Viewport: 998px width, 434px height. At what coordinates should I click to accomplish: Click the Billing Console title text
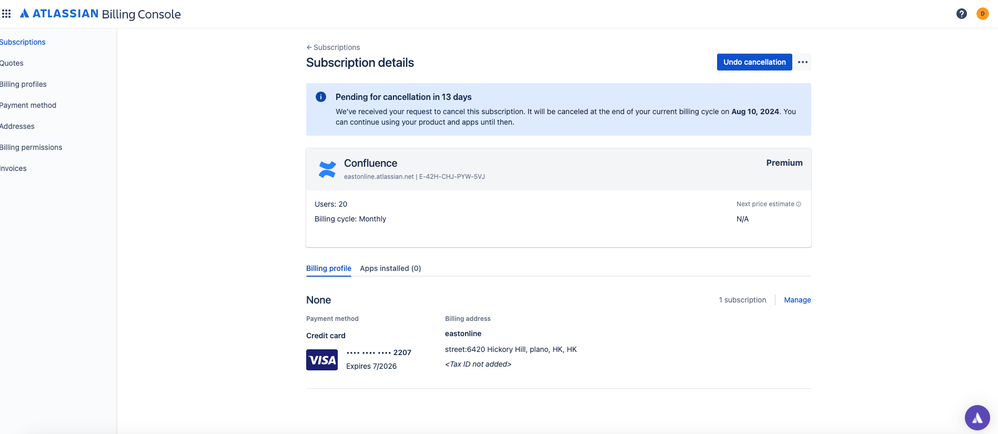141,14
